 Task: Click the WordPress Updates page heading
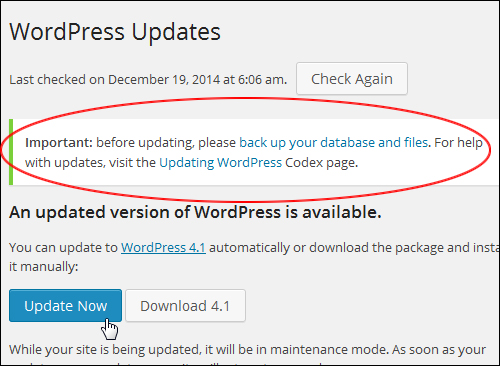[x=115, y=32]
